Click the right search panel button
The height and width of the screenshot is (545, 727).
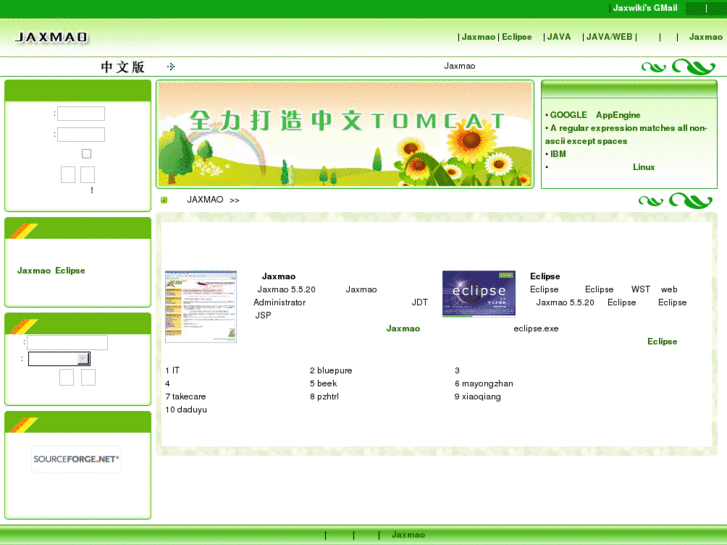click(x=88, y=378)
